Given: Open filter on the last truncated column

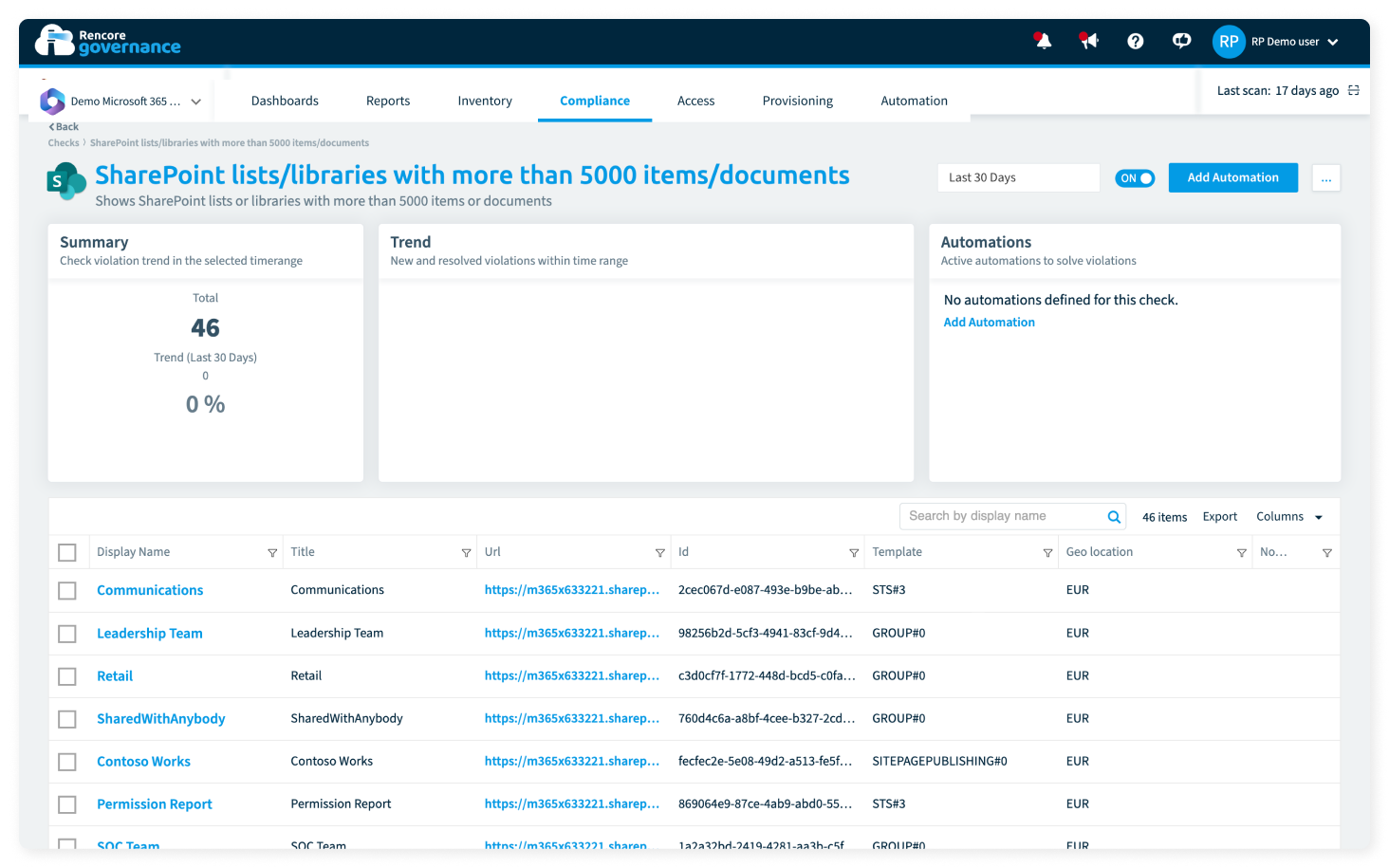Looking at the screenshot, I should (1326, 553).
